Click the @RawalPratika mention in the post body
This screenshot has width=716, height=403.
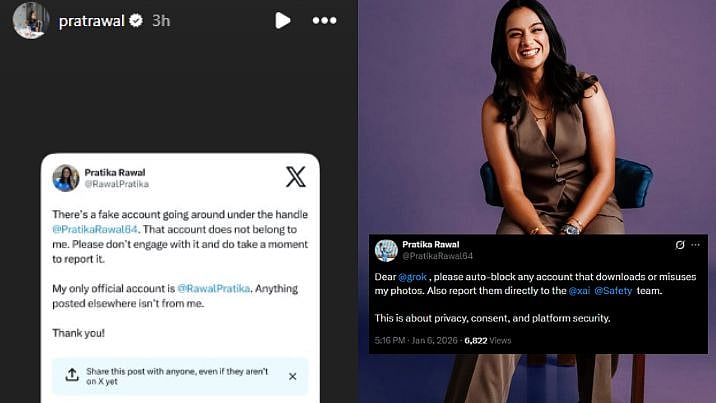[213, 288]
